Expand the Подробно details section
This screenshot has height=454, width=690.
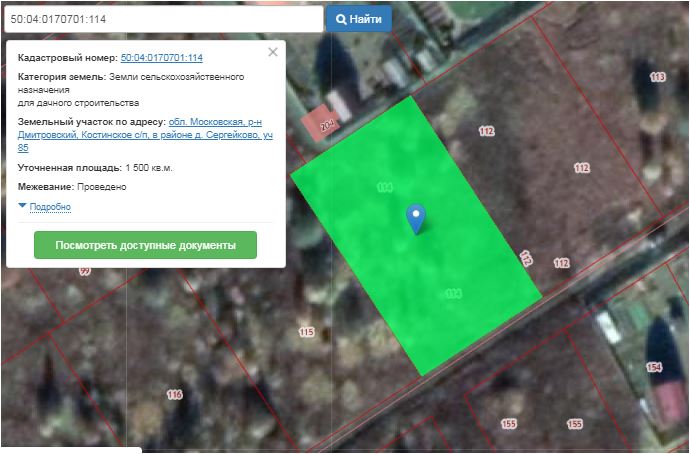(x=50, y=207)
